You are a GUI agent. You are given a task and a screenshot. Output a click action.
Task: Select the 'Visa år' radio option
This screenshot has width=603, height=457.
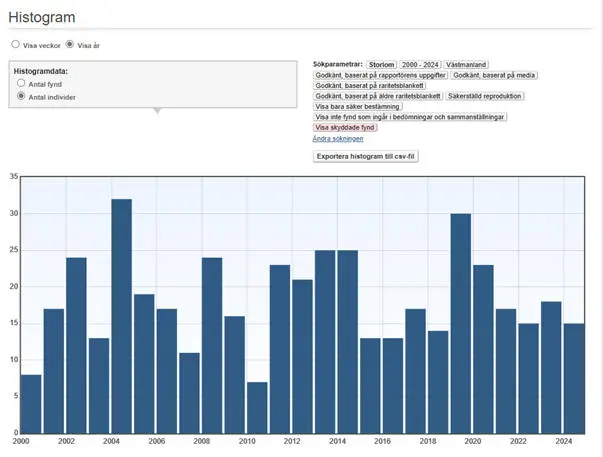pyautogui.click(x=70, y=45)
